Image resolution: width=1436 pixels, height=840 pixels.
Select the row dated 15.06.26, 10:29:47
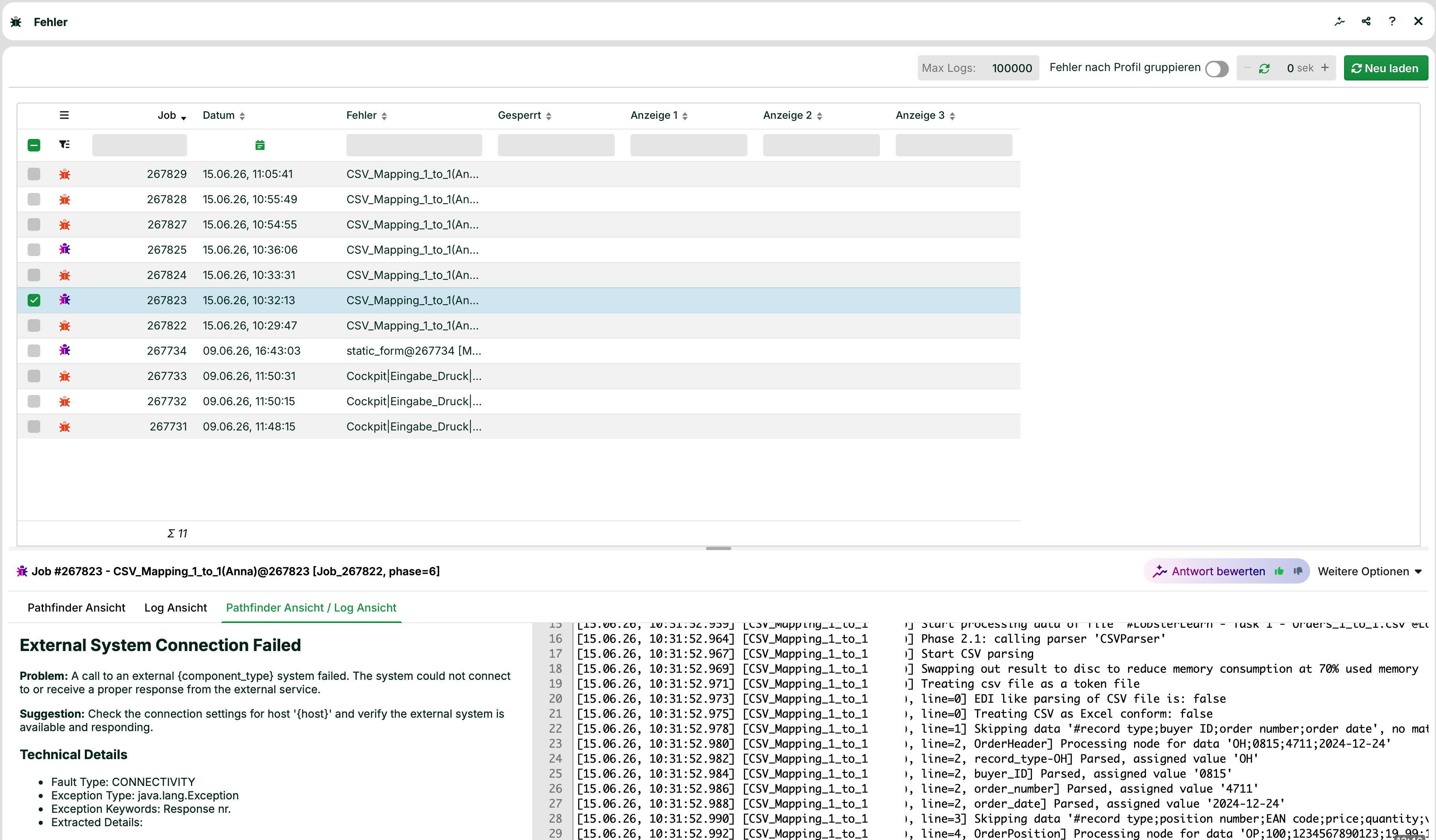519,326
